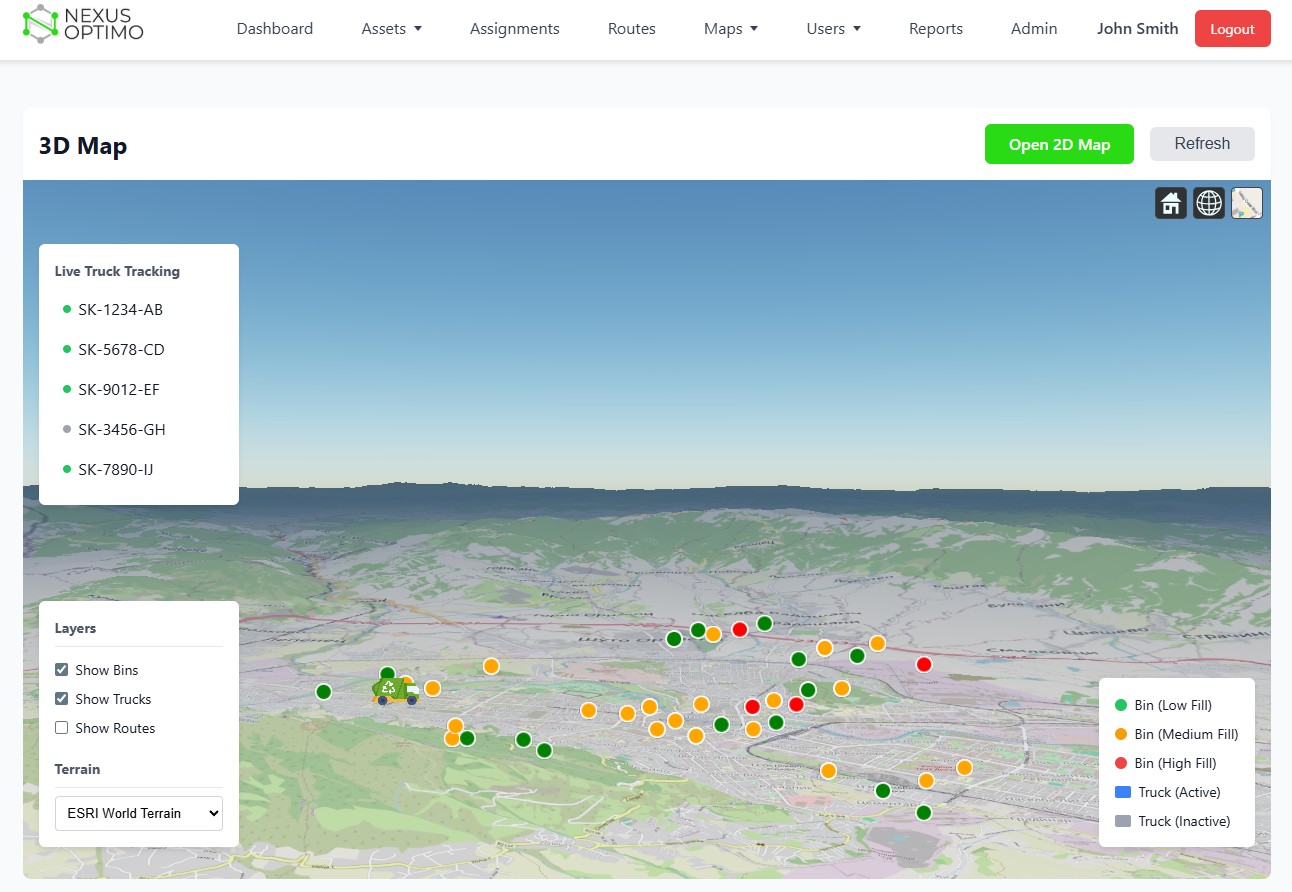The image size is (1292, 892).
Task: Expand the Maps menu
Action: (x=731, y=29)
